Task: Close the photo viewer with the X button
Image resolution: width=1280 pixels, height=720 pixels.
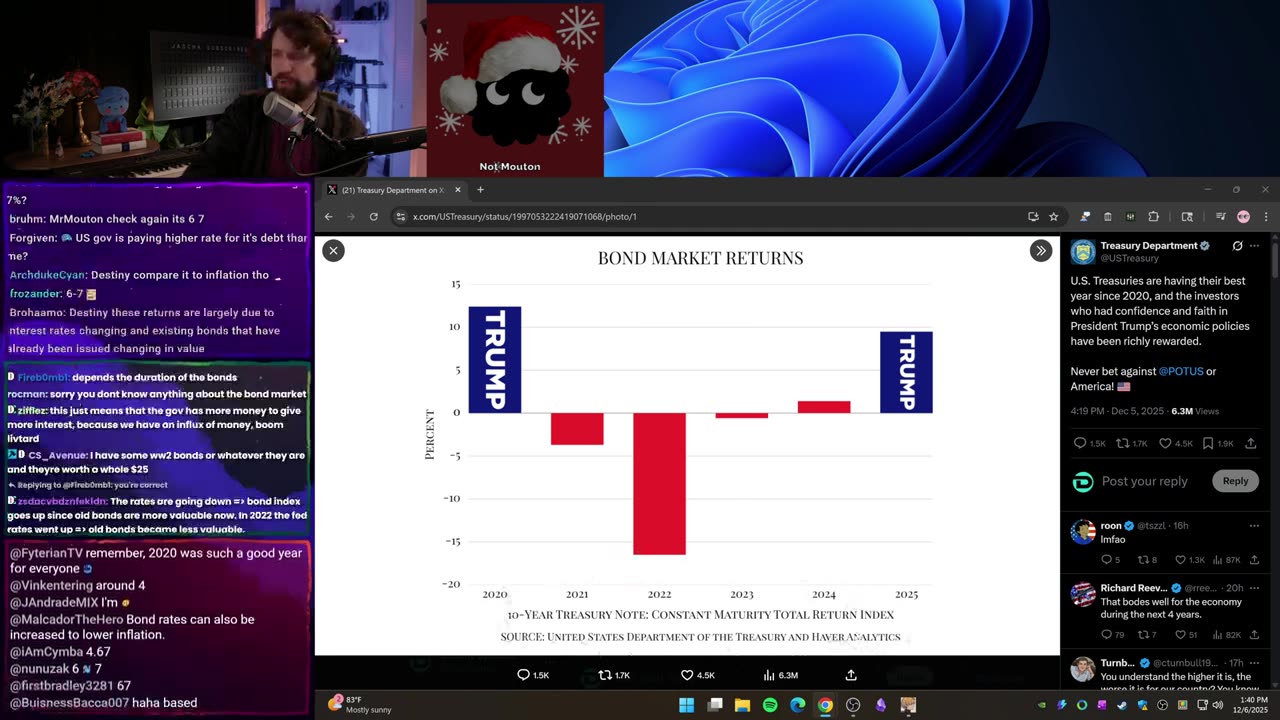Action: (x=333, y=251)
